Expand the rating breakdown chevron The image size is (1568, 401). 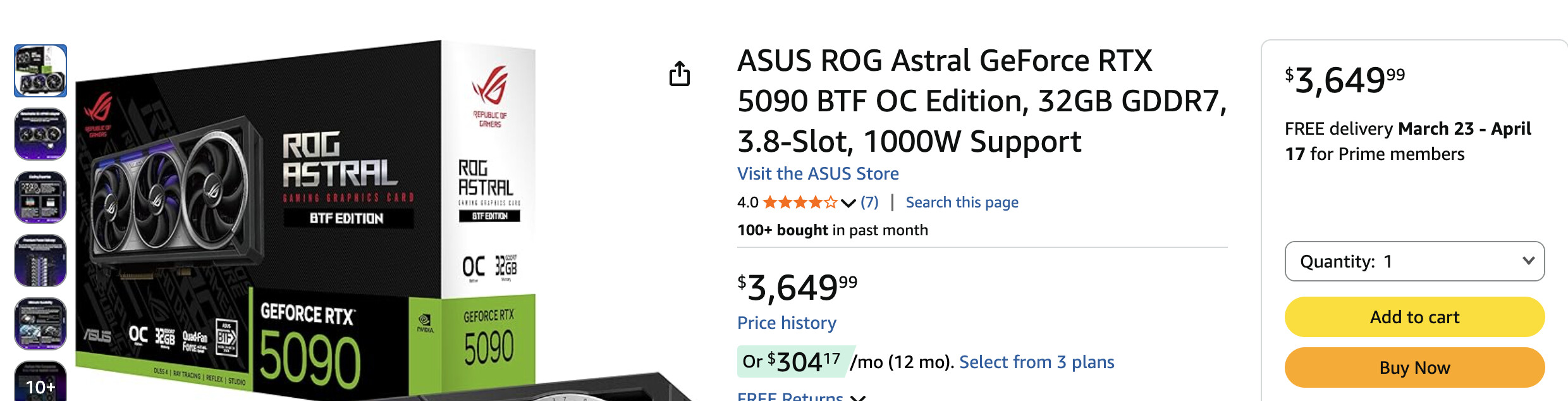[x=848, y=203]
